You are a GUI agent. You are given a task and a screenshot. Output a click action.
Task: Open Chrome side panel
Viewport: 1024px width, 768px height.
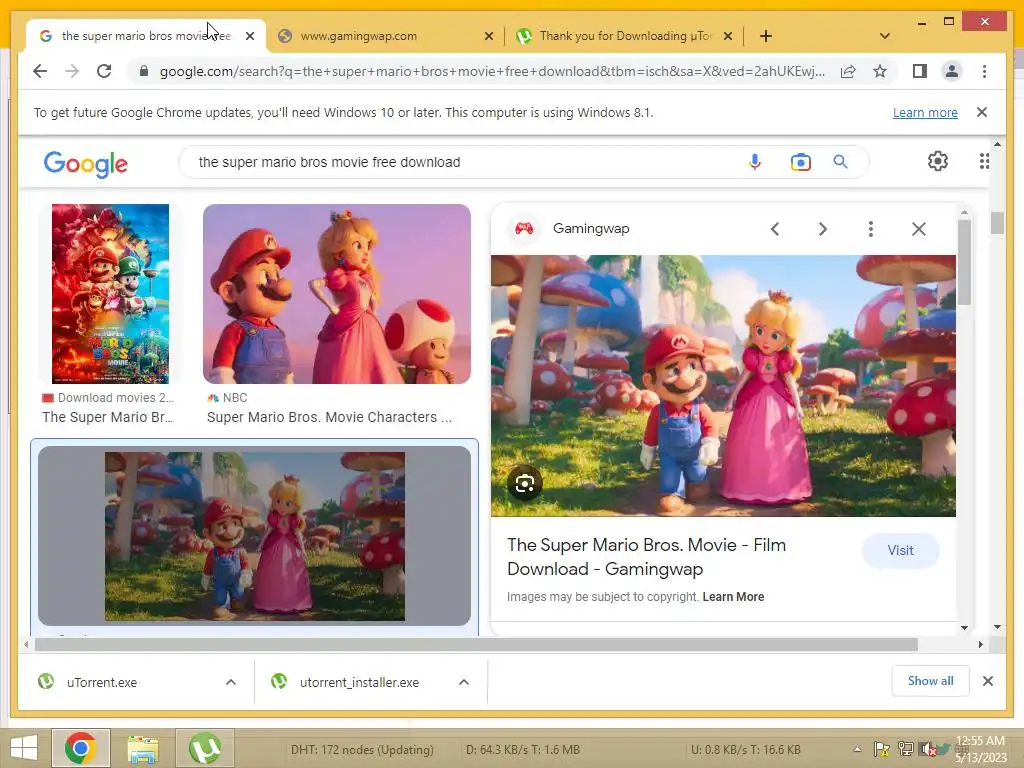point(920,71)
